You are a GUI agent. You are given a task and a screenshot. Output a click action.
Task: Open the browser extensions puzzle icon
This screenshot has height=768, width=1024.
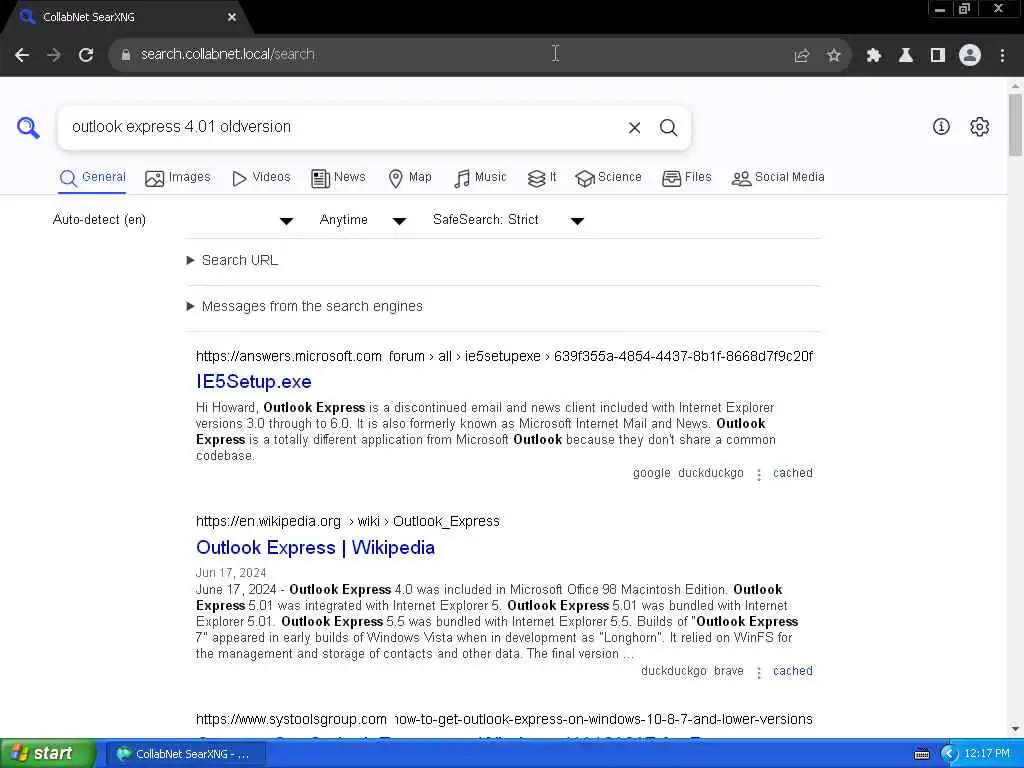[874, 56]
